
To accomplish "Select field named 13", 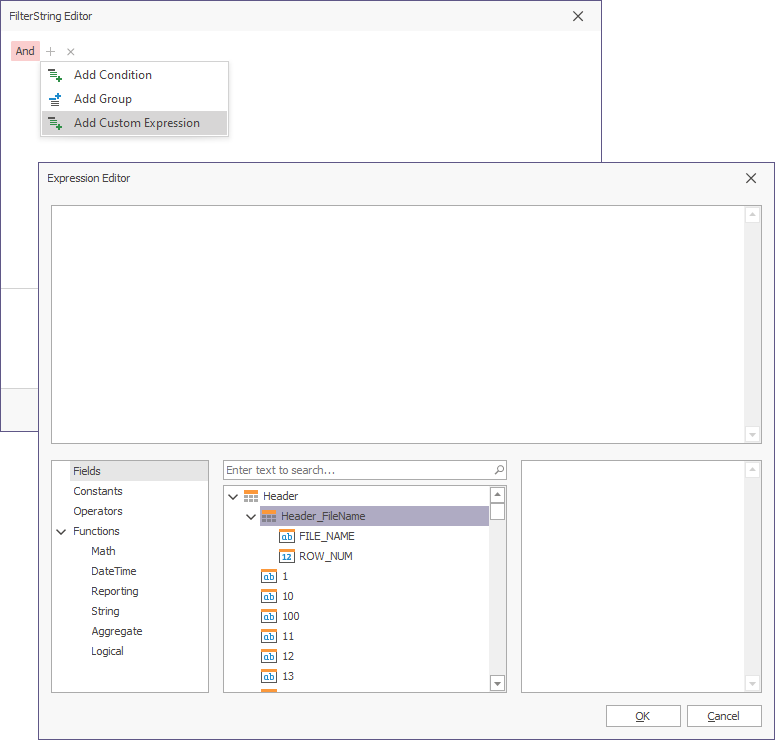I will click(288, 677).
